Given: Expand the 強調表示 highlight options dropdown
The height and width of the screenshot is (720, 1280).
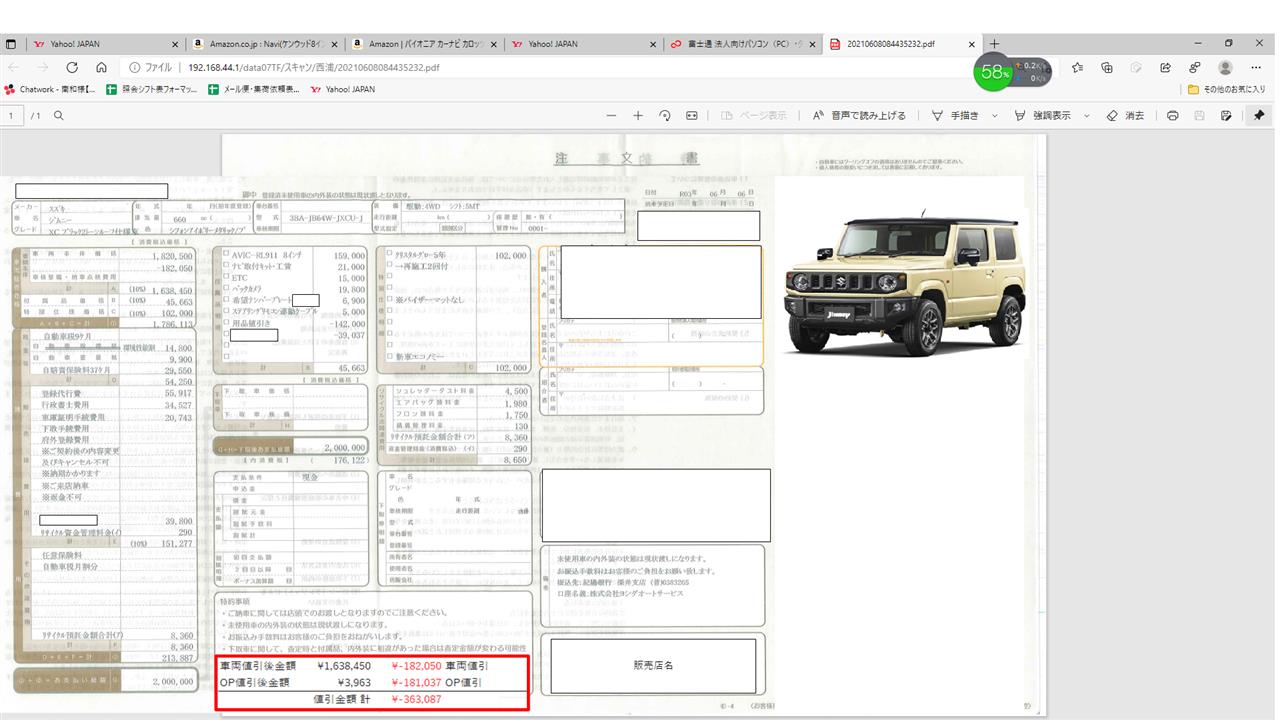Looking at the screenshot, I should (x=1085, y=115).
